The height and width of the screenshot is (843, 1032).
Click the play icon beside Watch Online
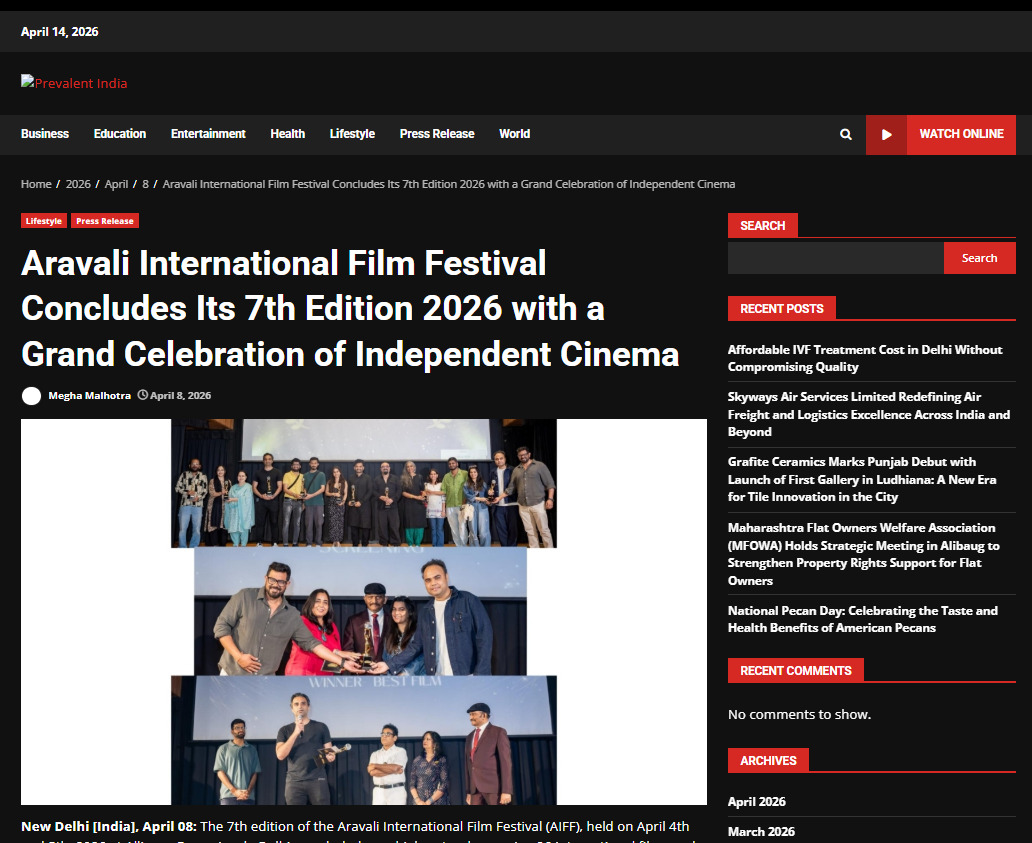[x=886, y=135]
